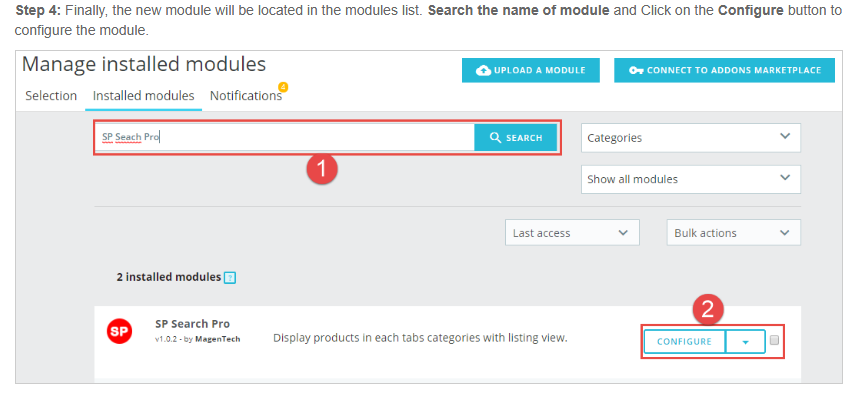The height and width of the screenshot is (404, 854).
Task: Click the magnifier icon in Search button
Action: point(494,138)
